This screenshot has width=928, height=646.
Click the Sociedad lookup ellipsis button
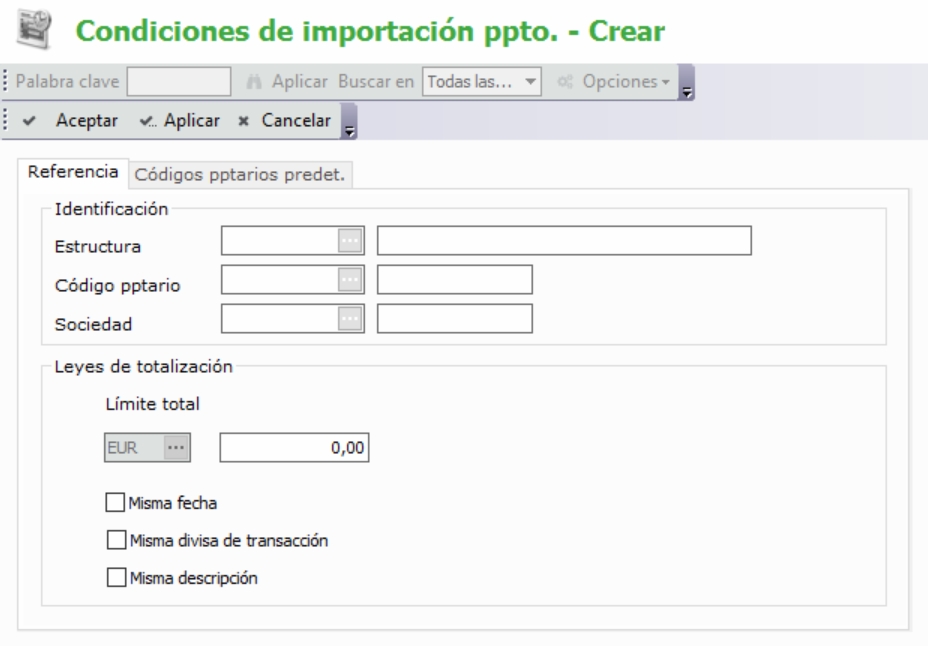coord(349,318)
